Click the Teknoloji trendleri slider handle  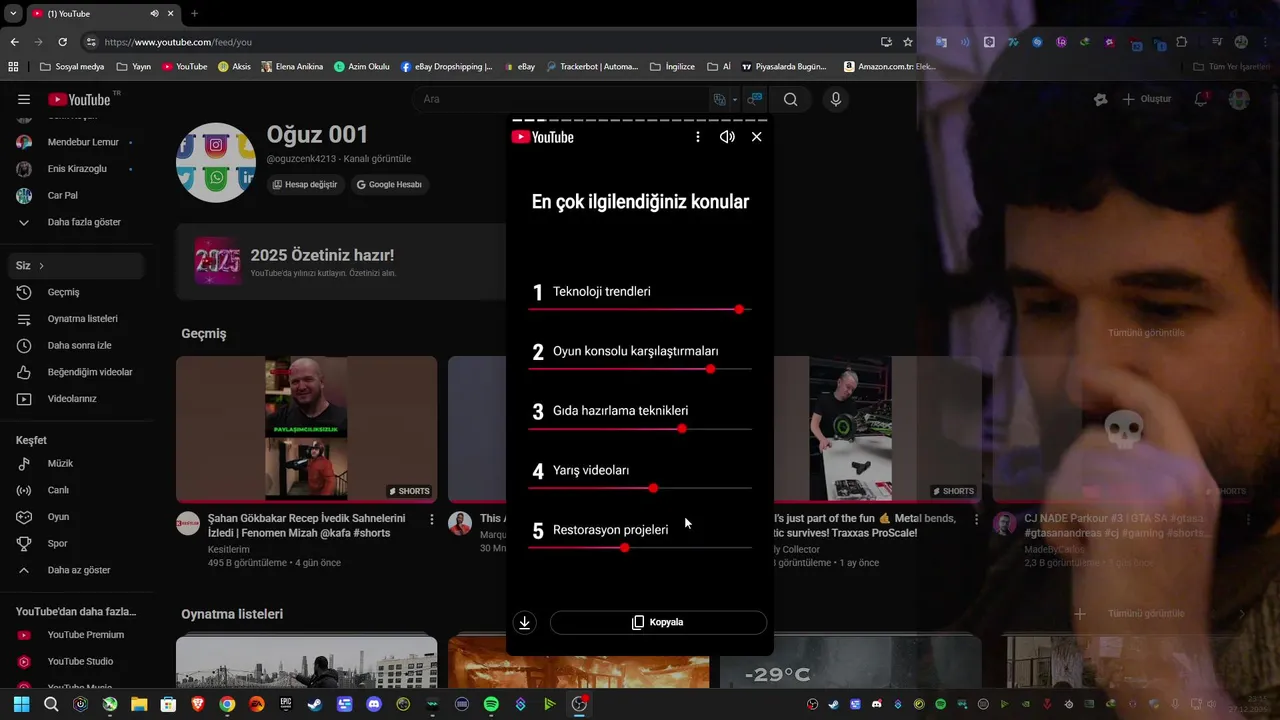739,309
